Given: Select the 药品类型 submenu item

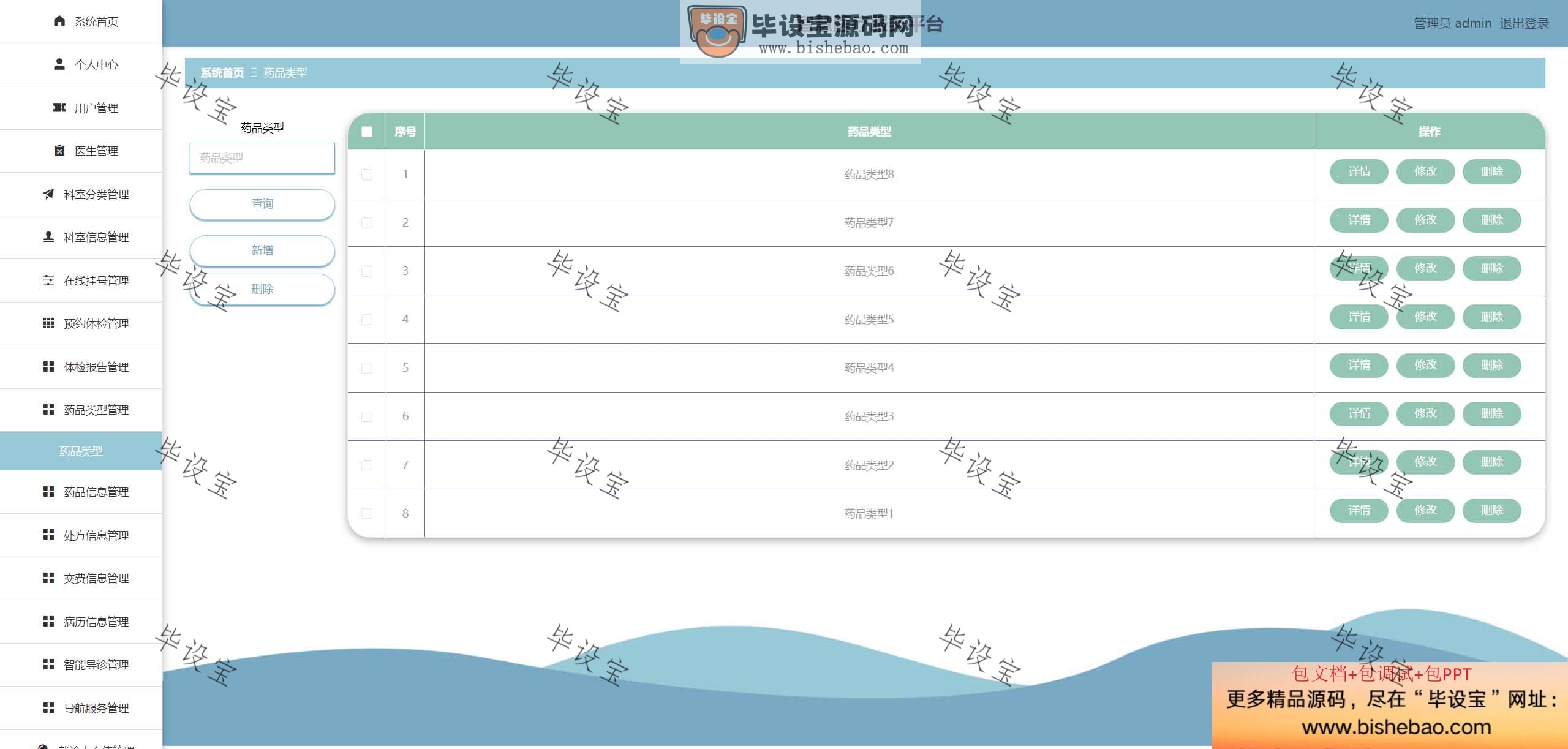Looking at the screenshot, I should (81, 451).
